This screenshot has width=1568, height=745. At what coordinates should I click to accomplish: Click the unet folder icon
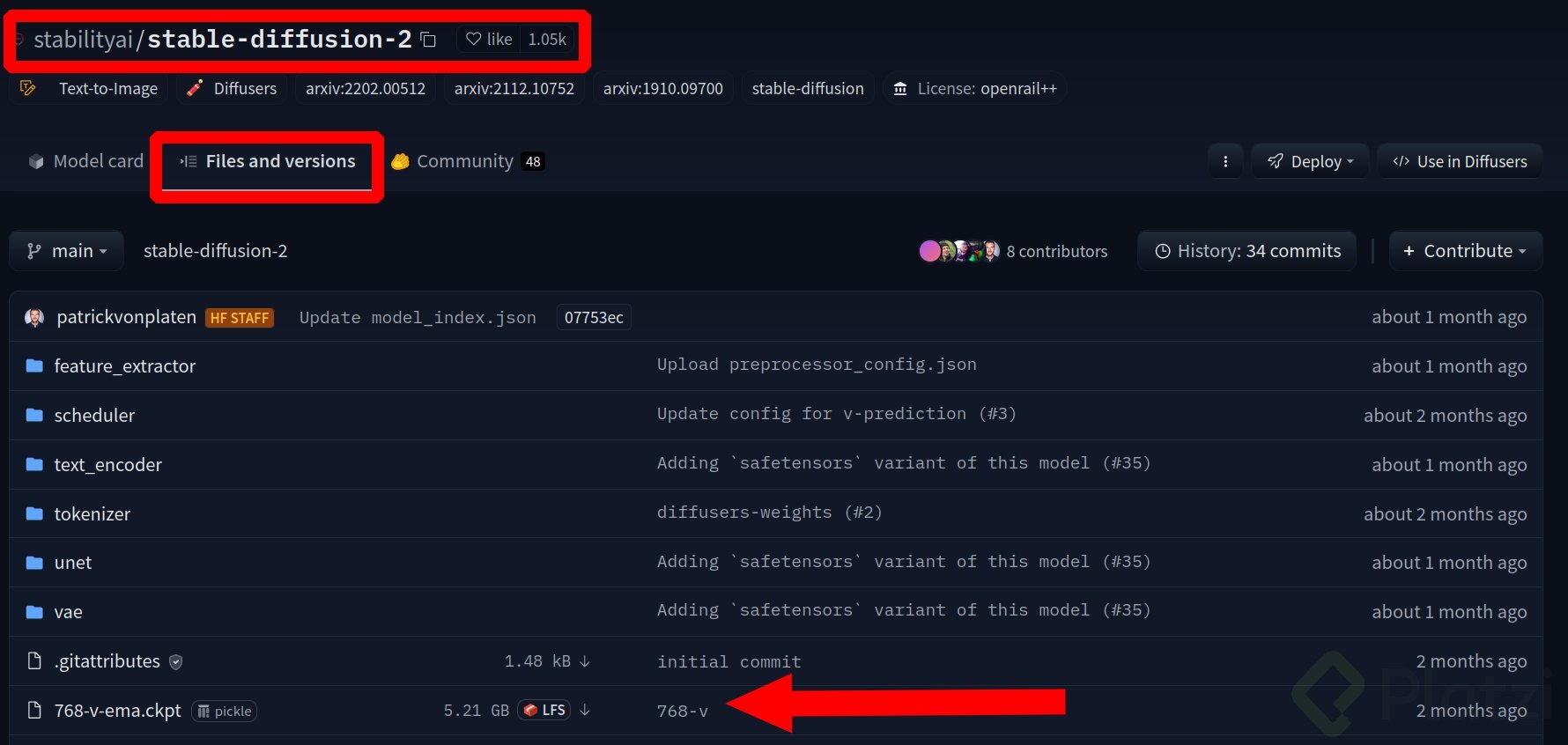pyautogui.click(x=34, y=562)
